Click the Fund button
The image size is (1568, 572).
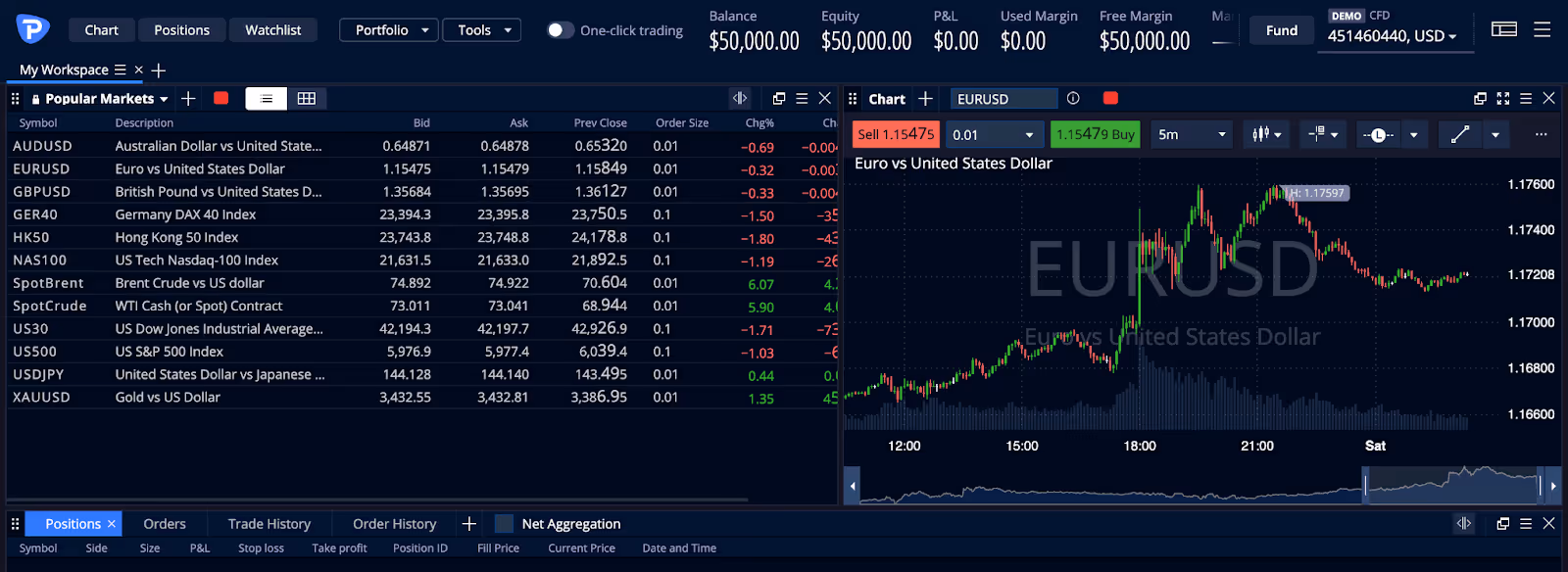[1282, 30]
